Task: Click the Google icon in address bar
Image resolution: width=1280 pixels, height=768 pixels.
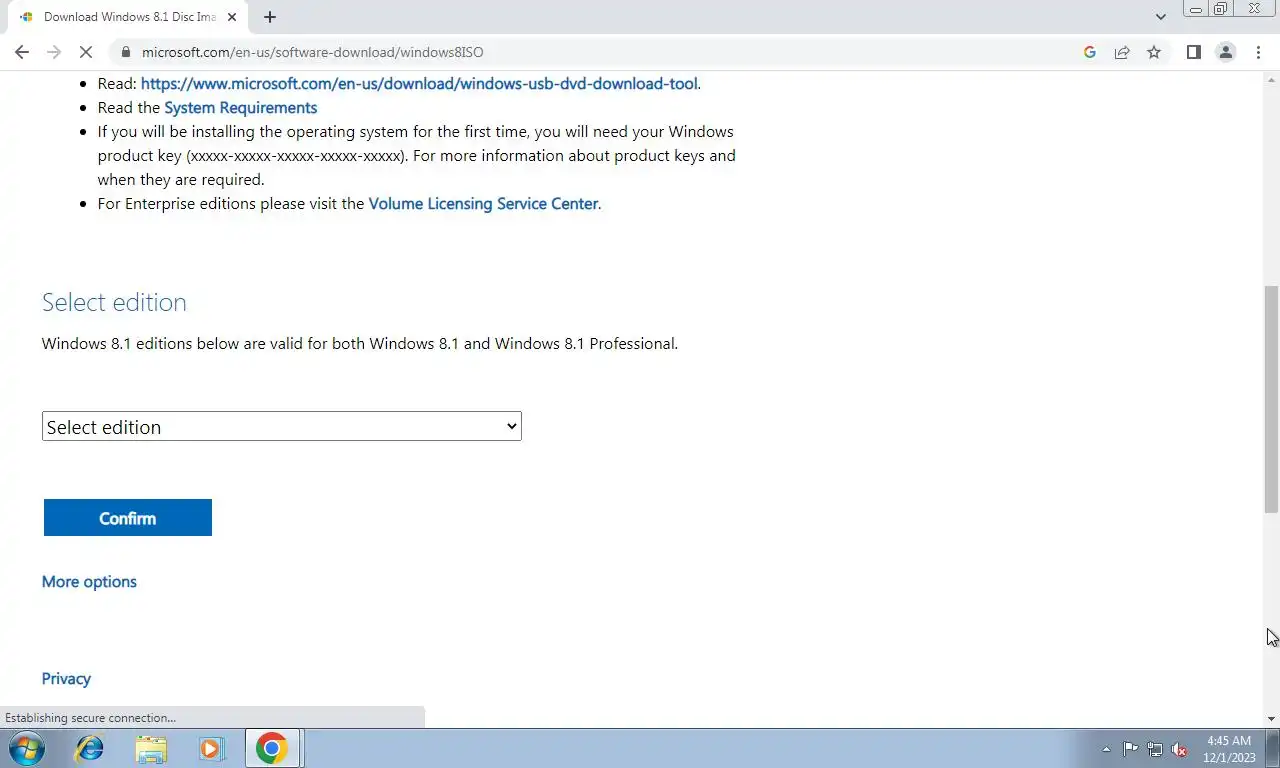Action: pyautogui.click(x=1090, y=52)
